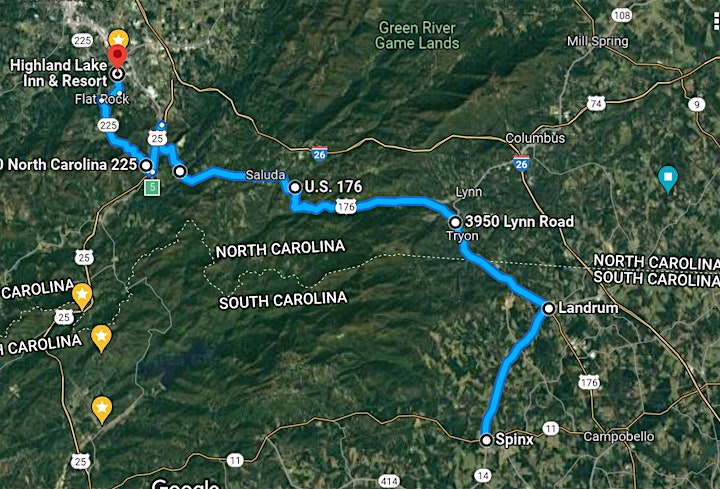Select the Landrum waypoint circle

(x=548, y=308)
